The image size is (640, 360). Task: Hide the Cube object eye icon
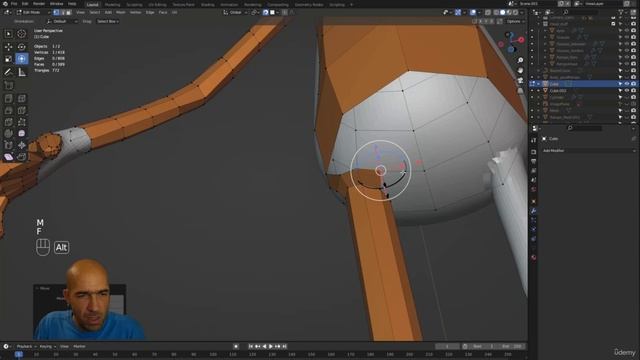click(x=627, y=84)
